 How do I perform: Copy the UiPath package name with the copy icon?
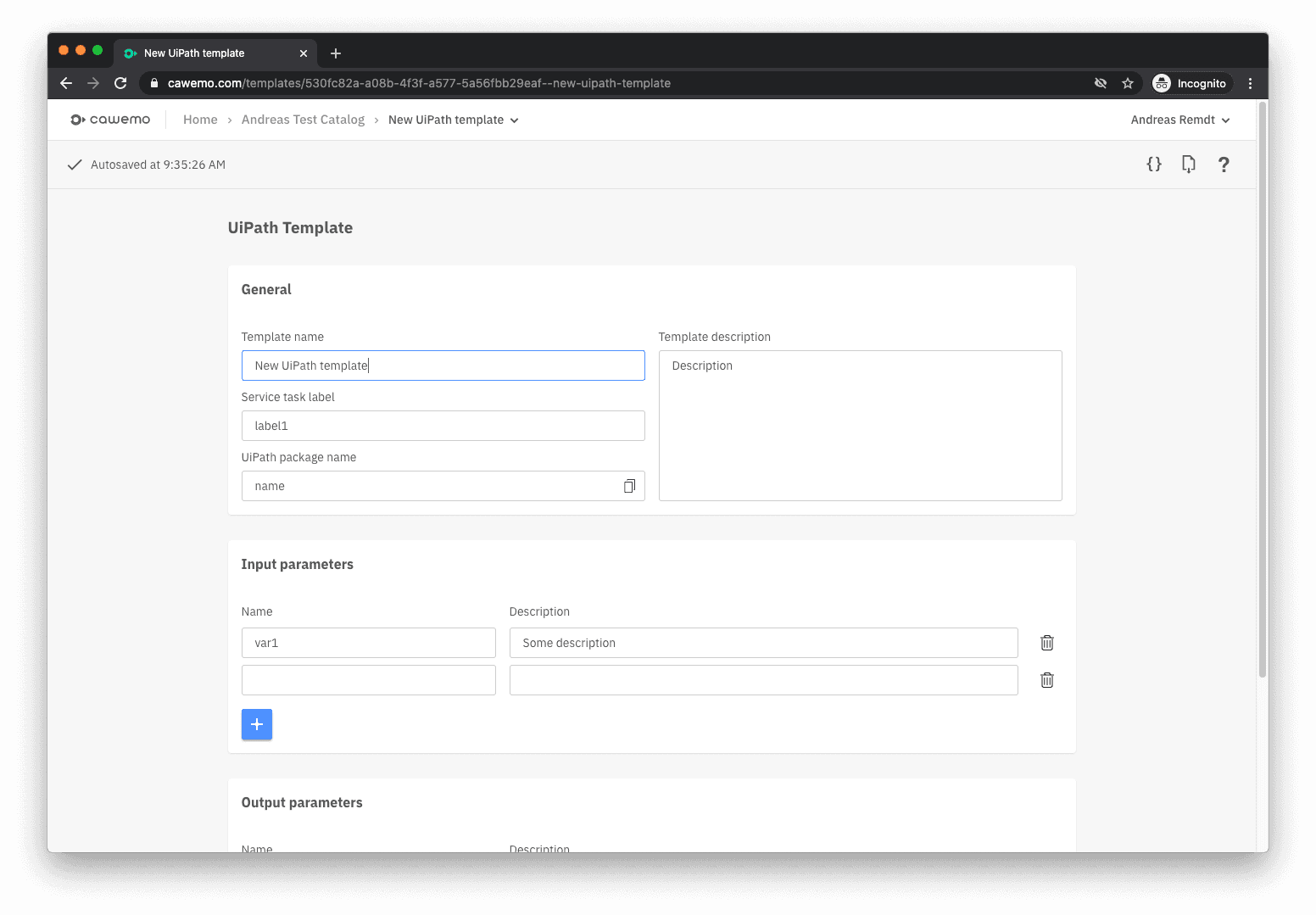629,486
